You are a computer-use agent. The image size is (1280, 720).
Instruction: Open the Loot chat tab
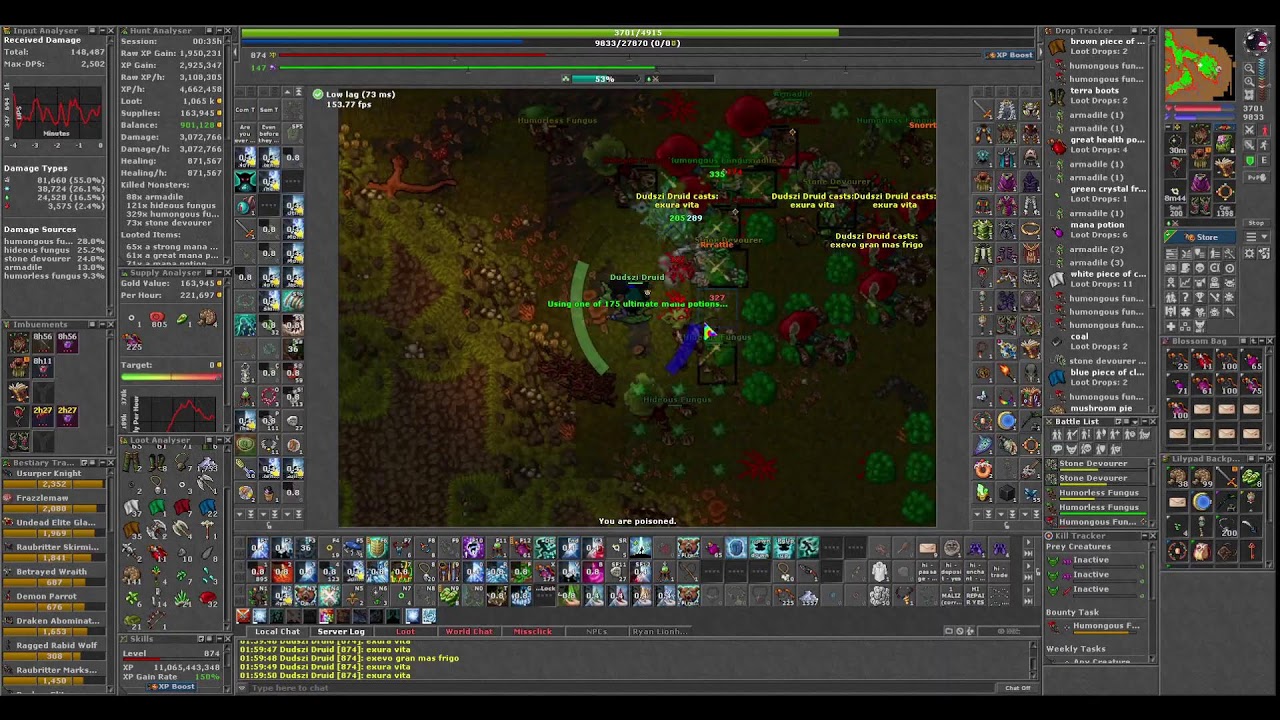405,632
